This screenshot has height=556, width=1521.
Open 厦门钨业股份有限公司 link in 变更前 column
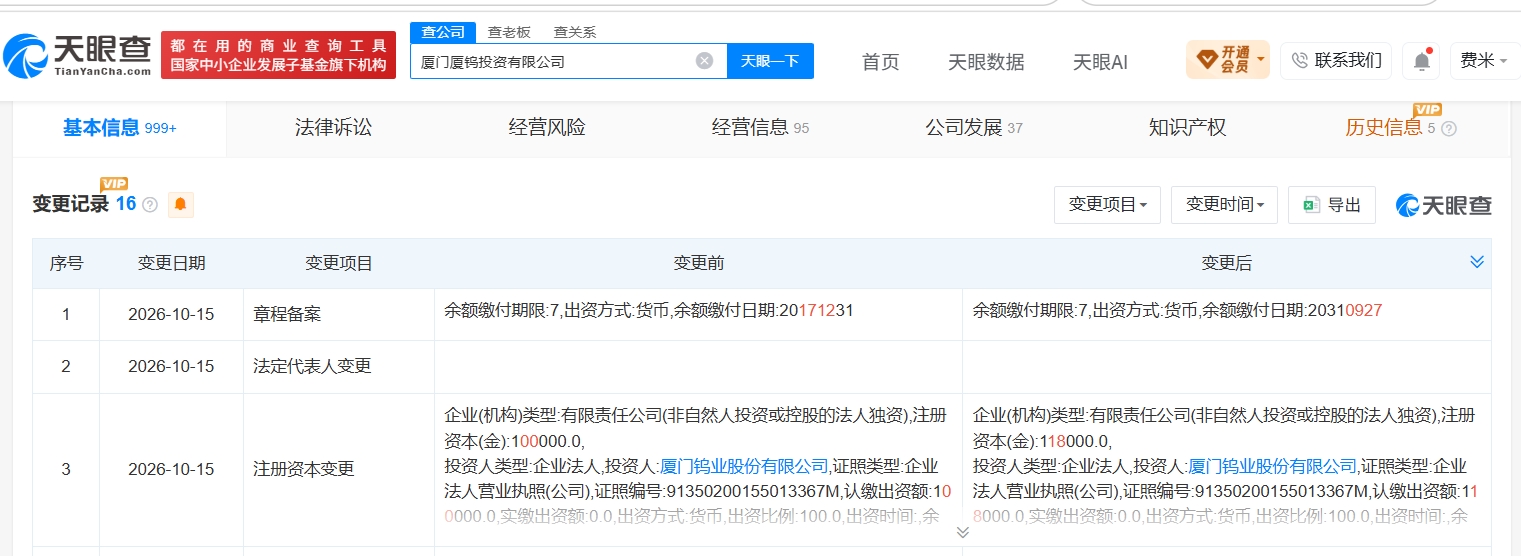point(745,466)
